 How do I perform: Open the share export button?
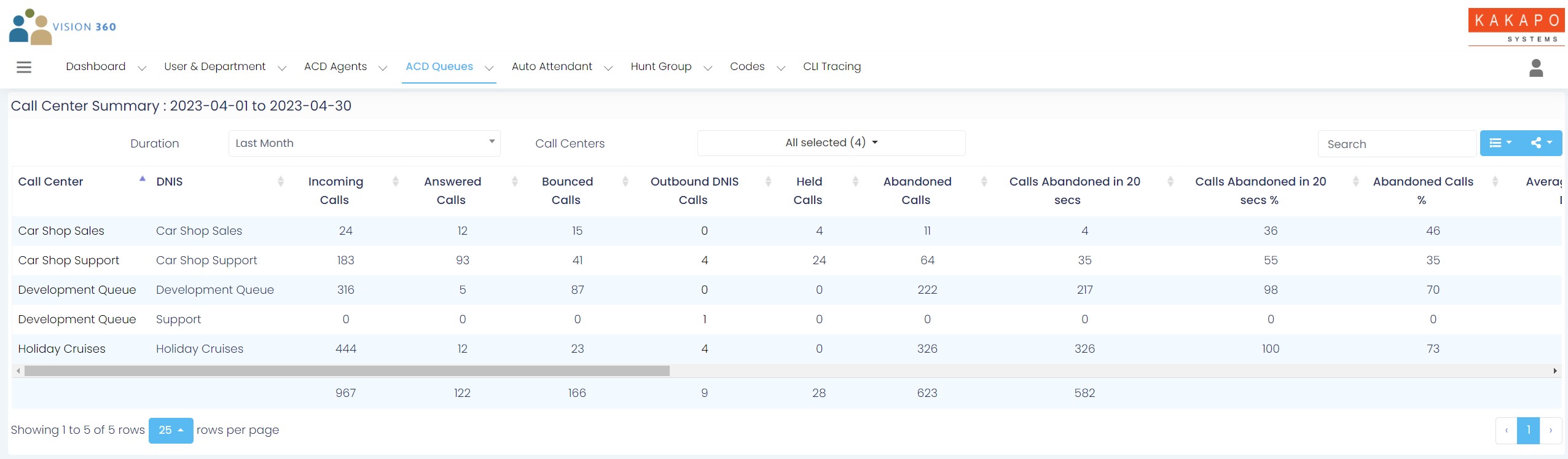click(1542, 143)
